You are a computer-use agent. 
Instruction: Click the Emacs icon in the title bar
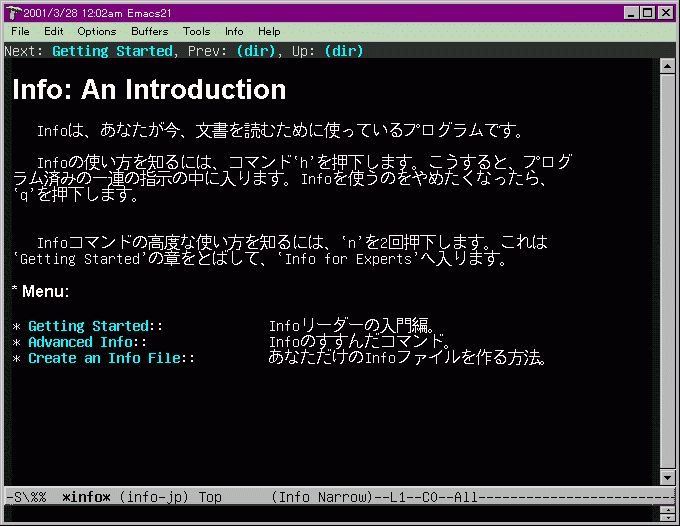[x=13, y=13]
